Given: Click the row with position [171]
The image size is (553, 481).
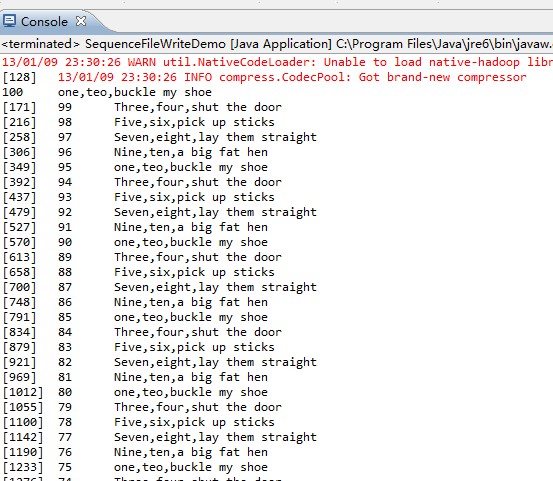Looking at the screenshot, I should [142, 107].
